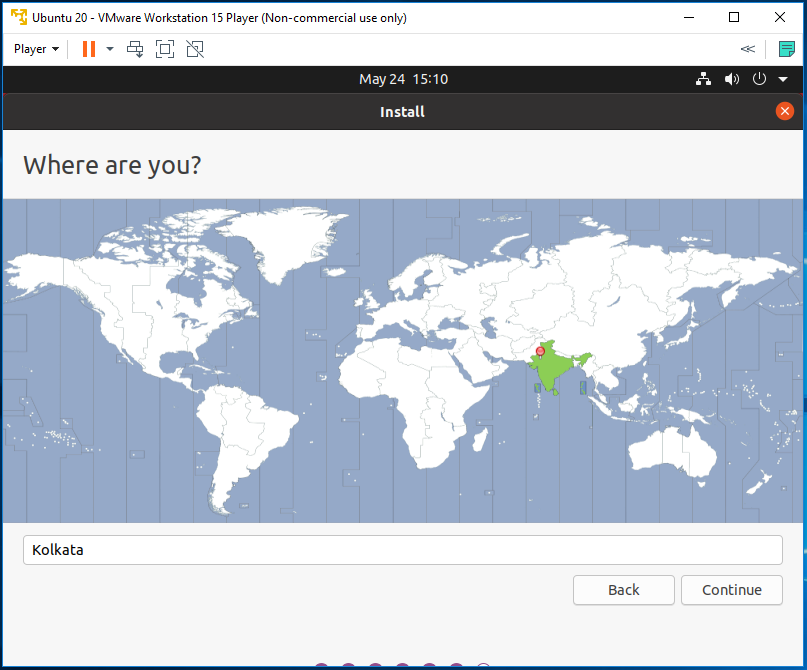Click the Ubuntu power icon
Image resolution: width=807 pixels, height=670 pixels.
point(759,79)
